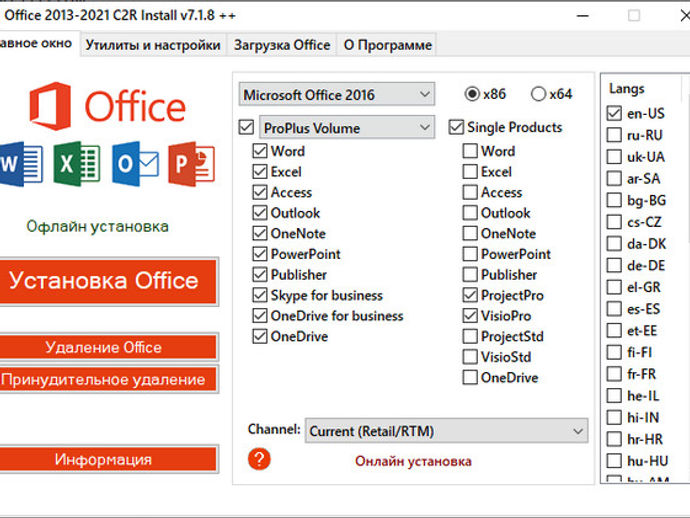Minimize the C2R Install window
Viewport: 690px width, 518px height.
click(x=583, y=16)
